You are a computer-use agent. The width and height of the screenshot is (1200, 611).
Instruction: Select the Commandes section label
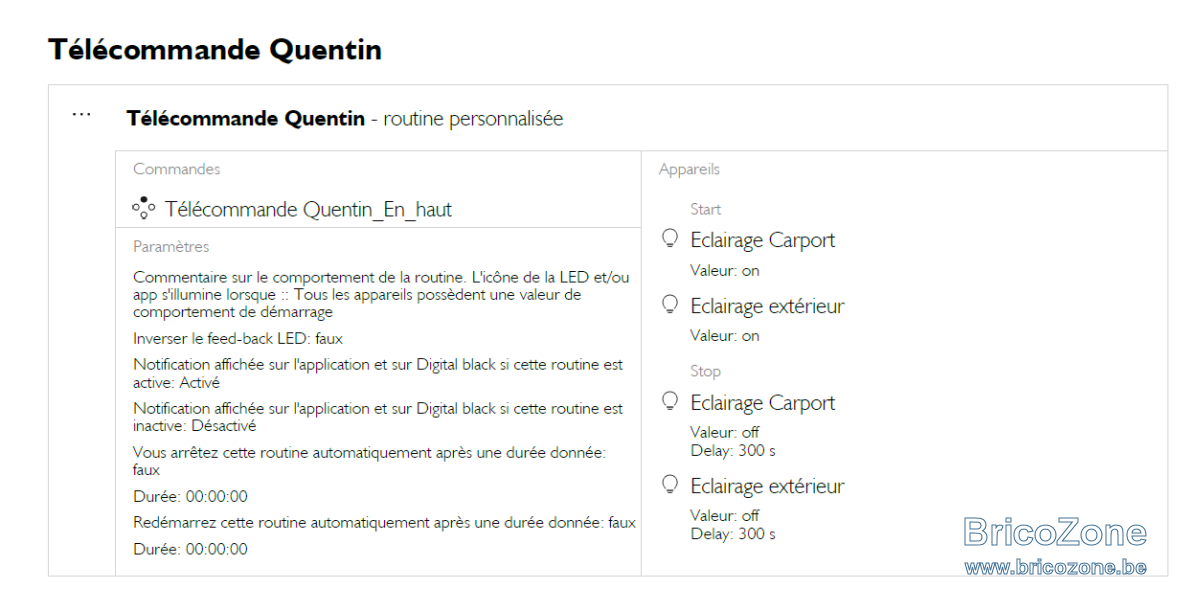pyautogui.click(x=177, y=170)
